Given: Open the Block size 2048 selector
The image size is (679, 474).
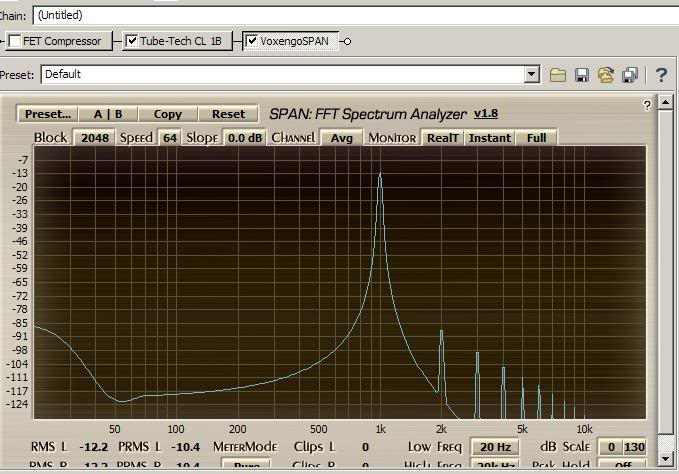Looking at the screenshot, I should pyautogui.click(x=95, y=138).
